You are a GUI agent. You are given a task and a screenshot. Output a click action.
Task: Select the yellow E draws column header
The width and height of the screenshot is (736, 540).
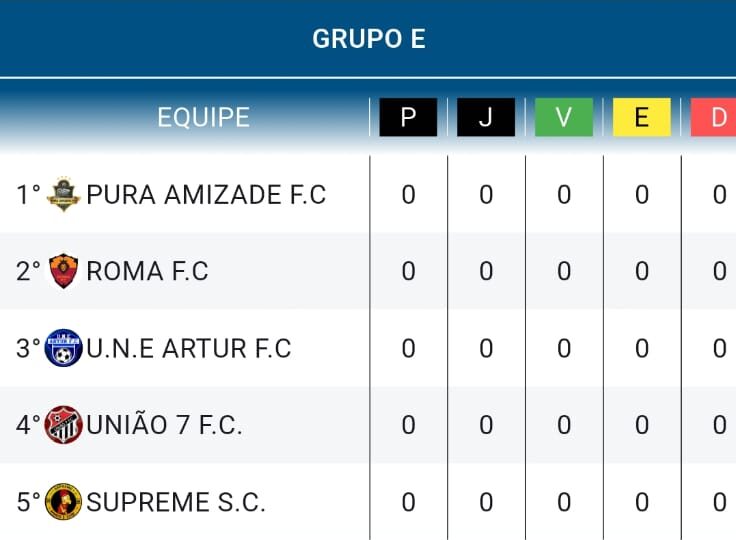click(642, 117)
